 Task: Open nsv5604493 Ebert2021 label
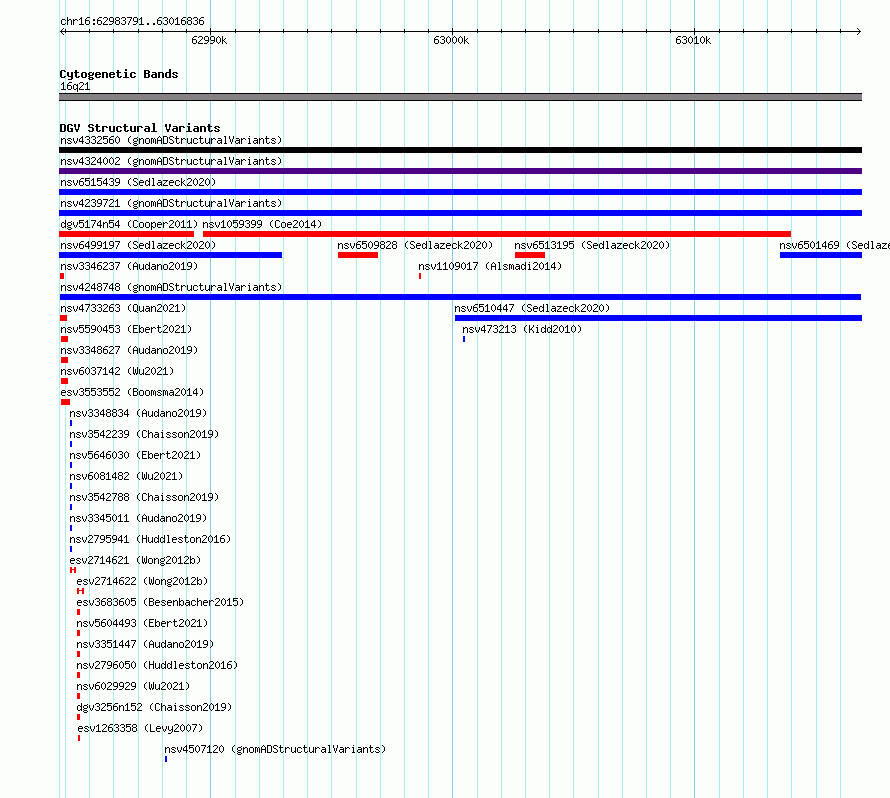click(142, 623)
